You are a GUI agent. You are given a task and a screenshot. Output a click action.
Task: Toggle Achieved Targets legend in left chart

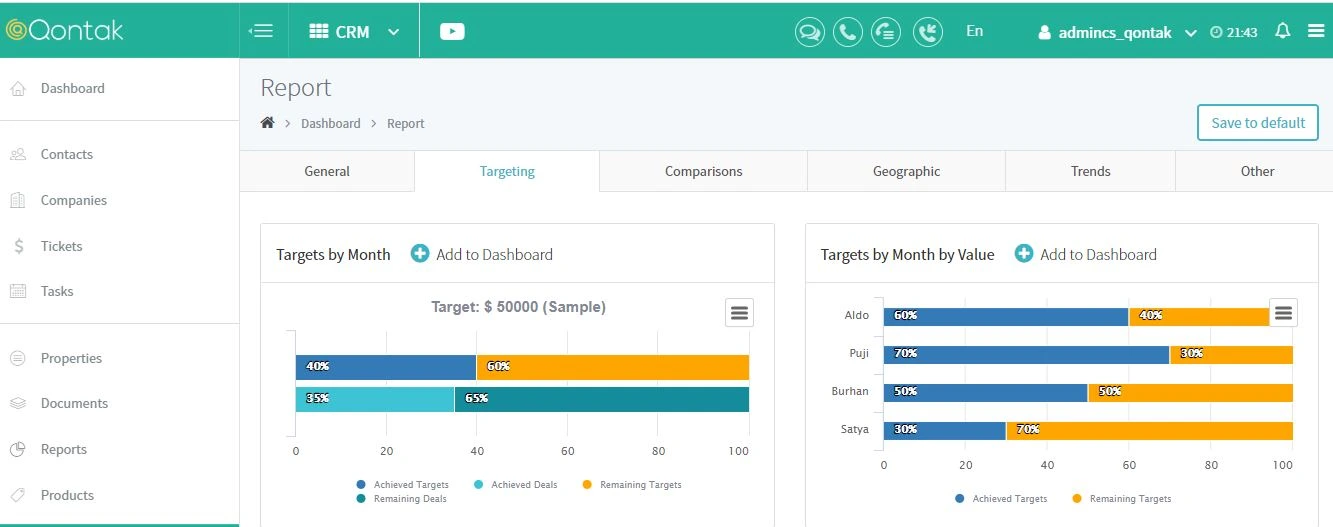point(402,485)
